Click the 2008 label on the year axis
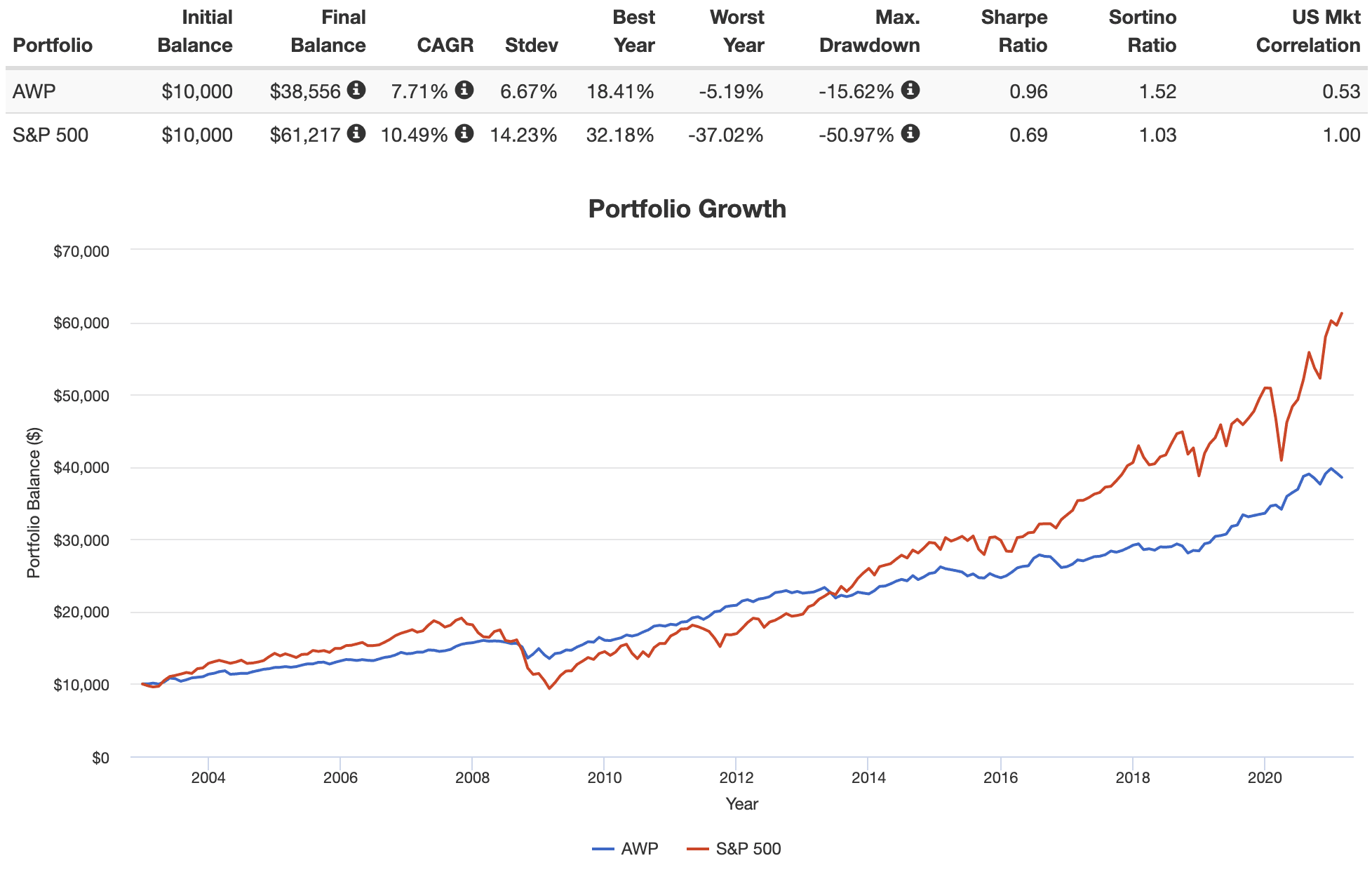The image size is (1372, 877). [x=472, y=777]
